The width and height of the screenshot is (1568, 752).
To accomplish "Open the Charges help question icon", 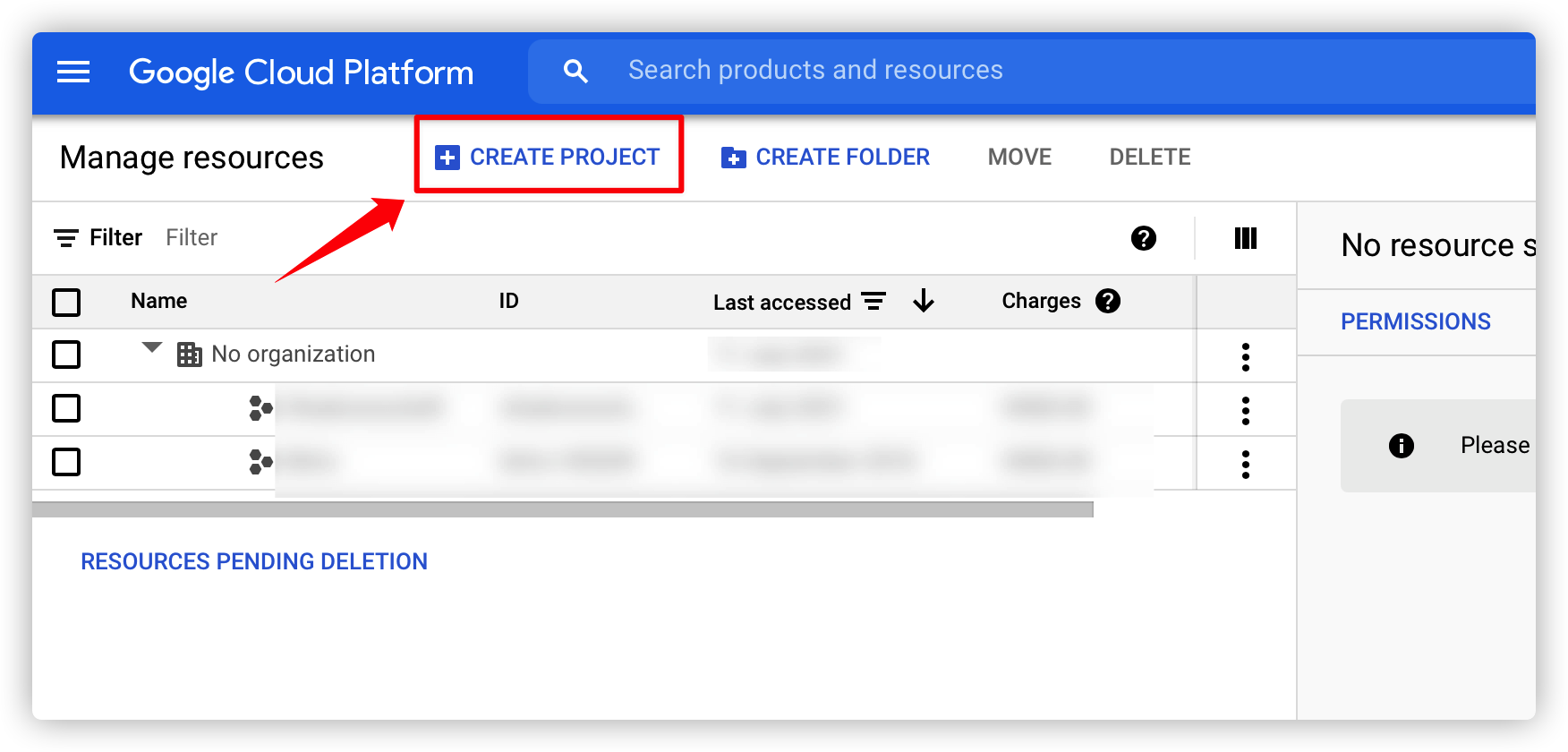I will pos(1108,301).
